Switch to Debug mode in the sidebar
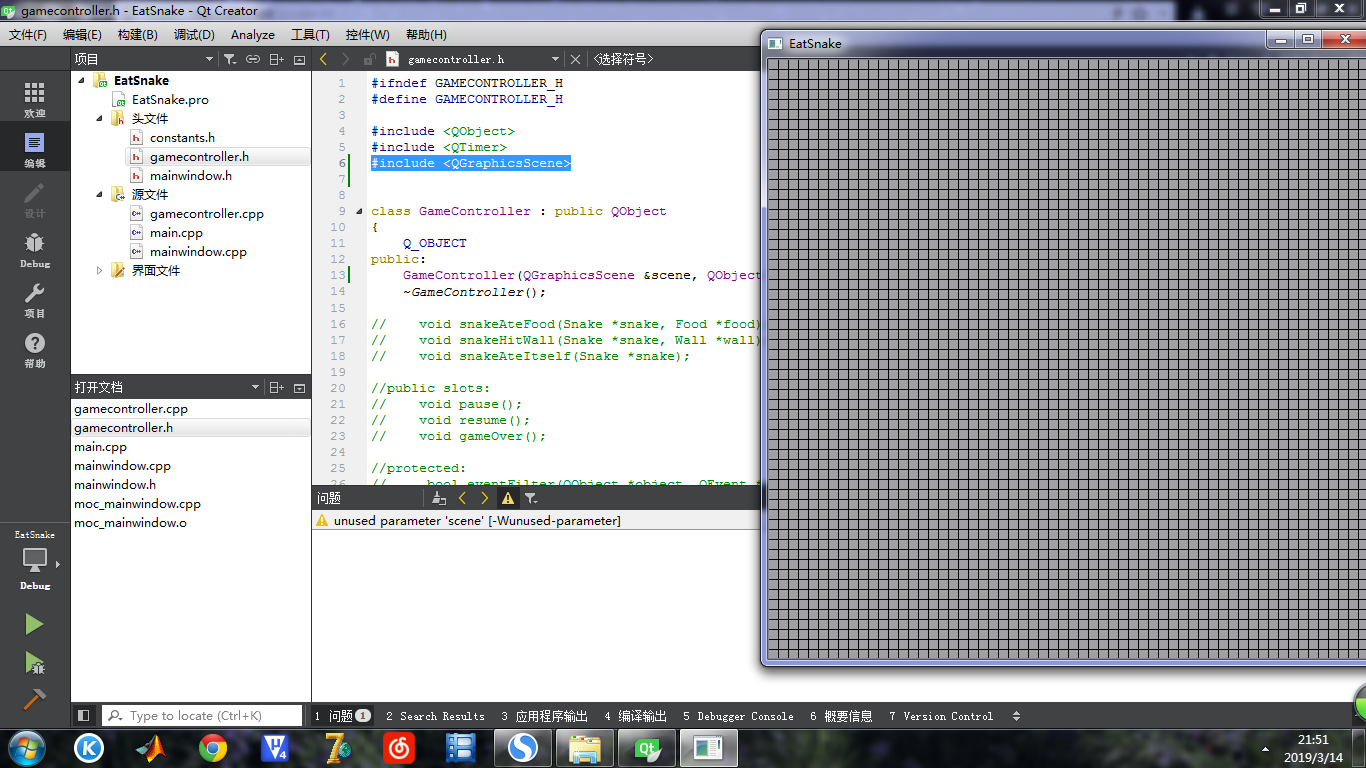Image resolution: width=1366 pixels, height=768 pixels. point(34,247)
